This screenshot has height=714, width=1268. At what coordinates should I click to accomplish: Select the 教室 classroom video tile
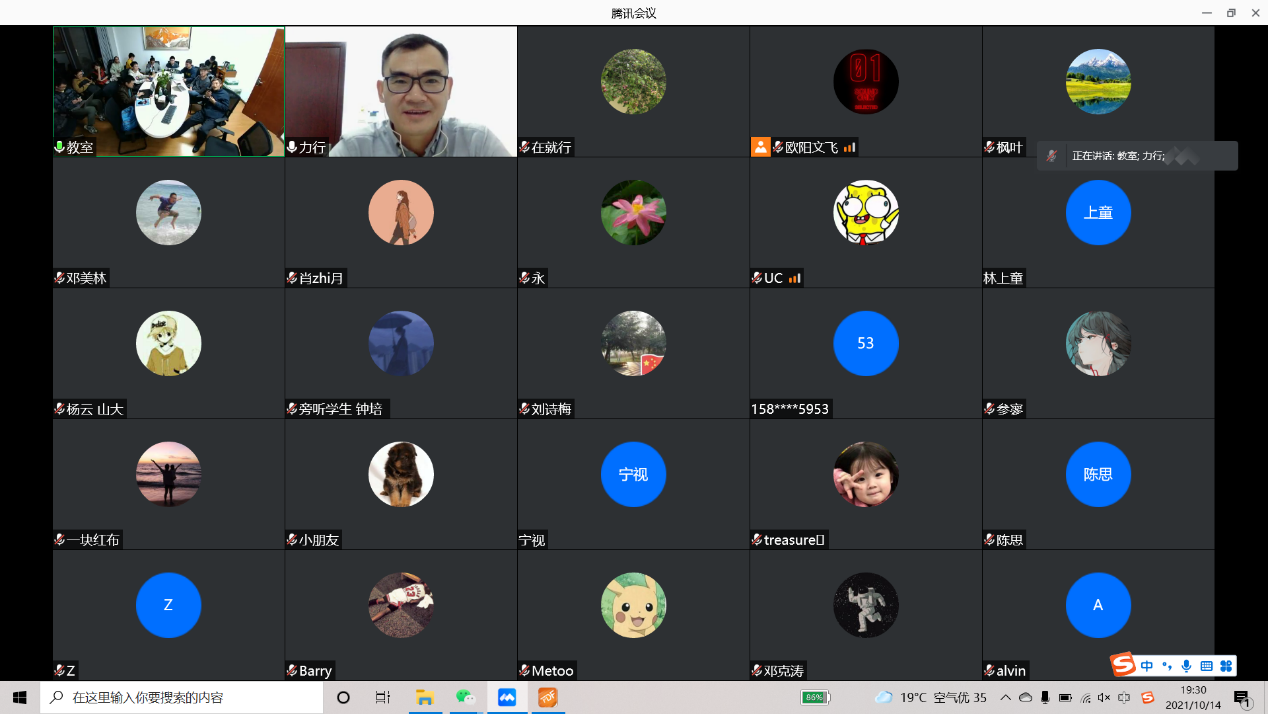pos(169,91)
